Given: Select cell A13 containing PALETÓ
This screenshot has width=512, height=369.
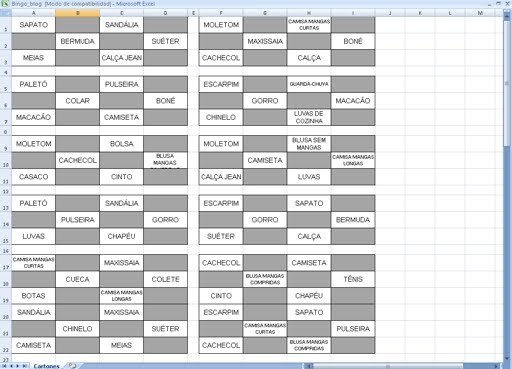Looking at the screenshot, I should [33, 203].
